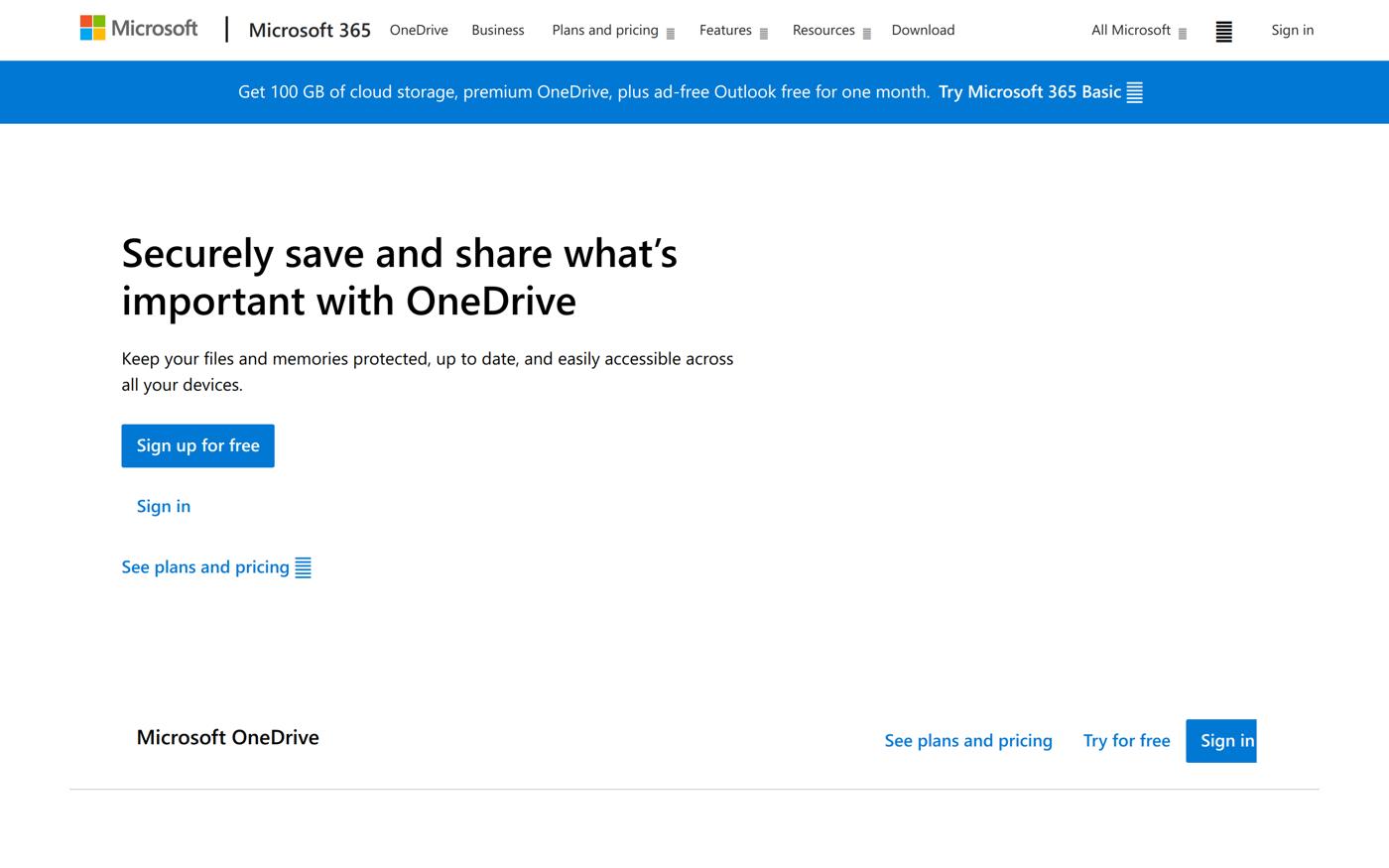Click the Securely save and share headline
This screenshot has width=1389, height=868.
[400, 277]
